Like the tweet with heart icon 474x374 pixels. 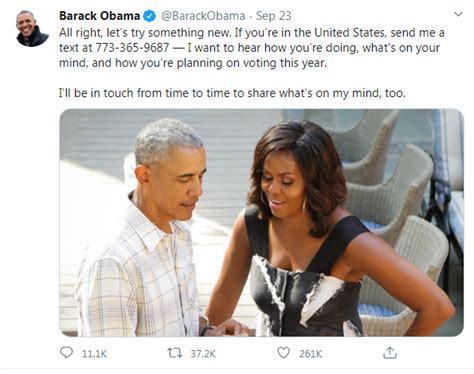(283, 353)
